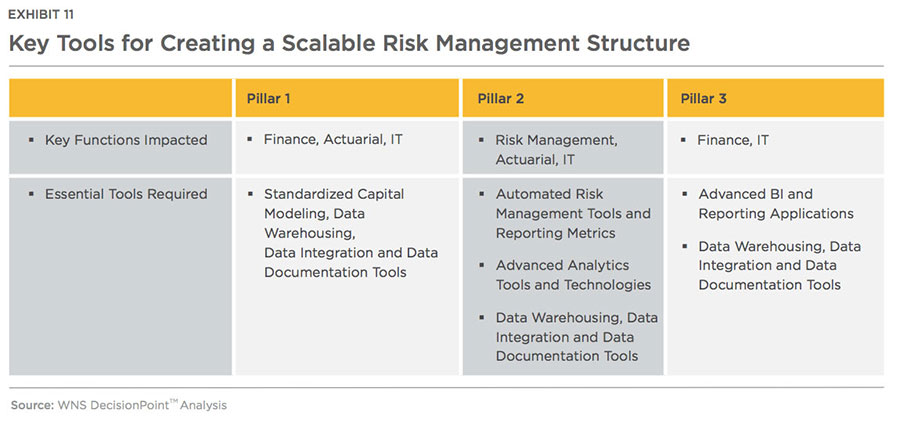Click the Pillar 3 column header

click(775, 98)
